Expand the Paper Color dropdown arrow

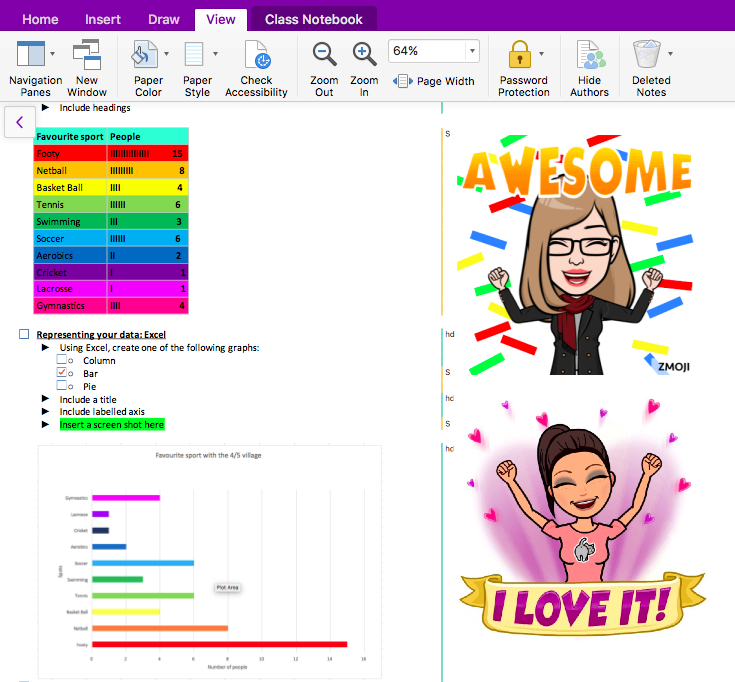coord(166,54)
